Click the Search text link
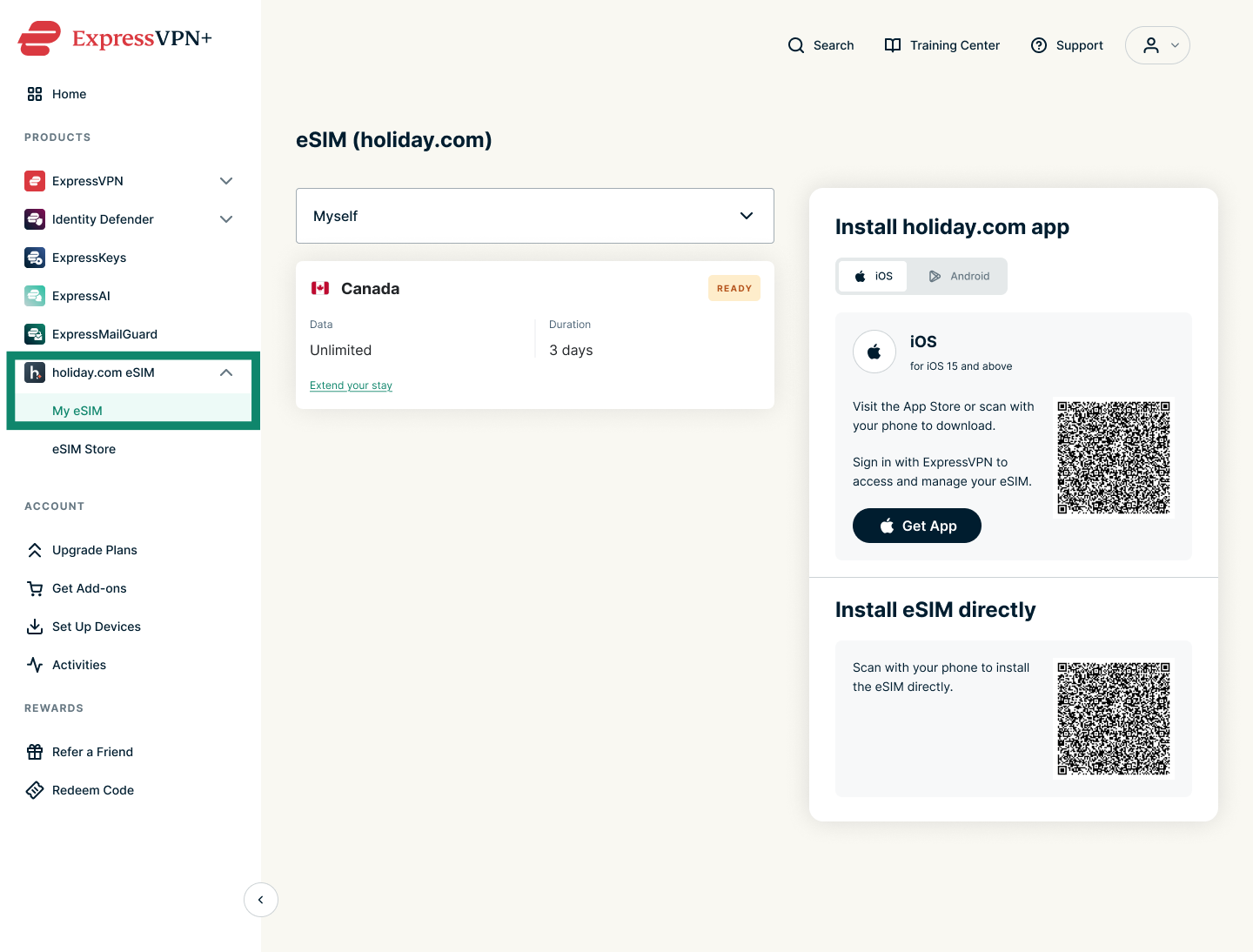This screenshot has width=1253, height=952. [x=834, y=45]
